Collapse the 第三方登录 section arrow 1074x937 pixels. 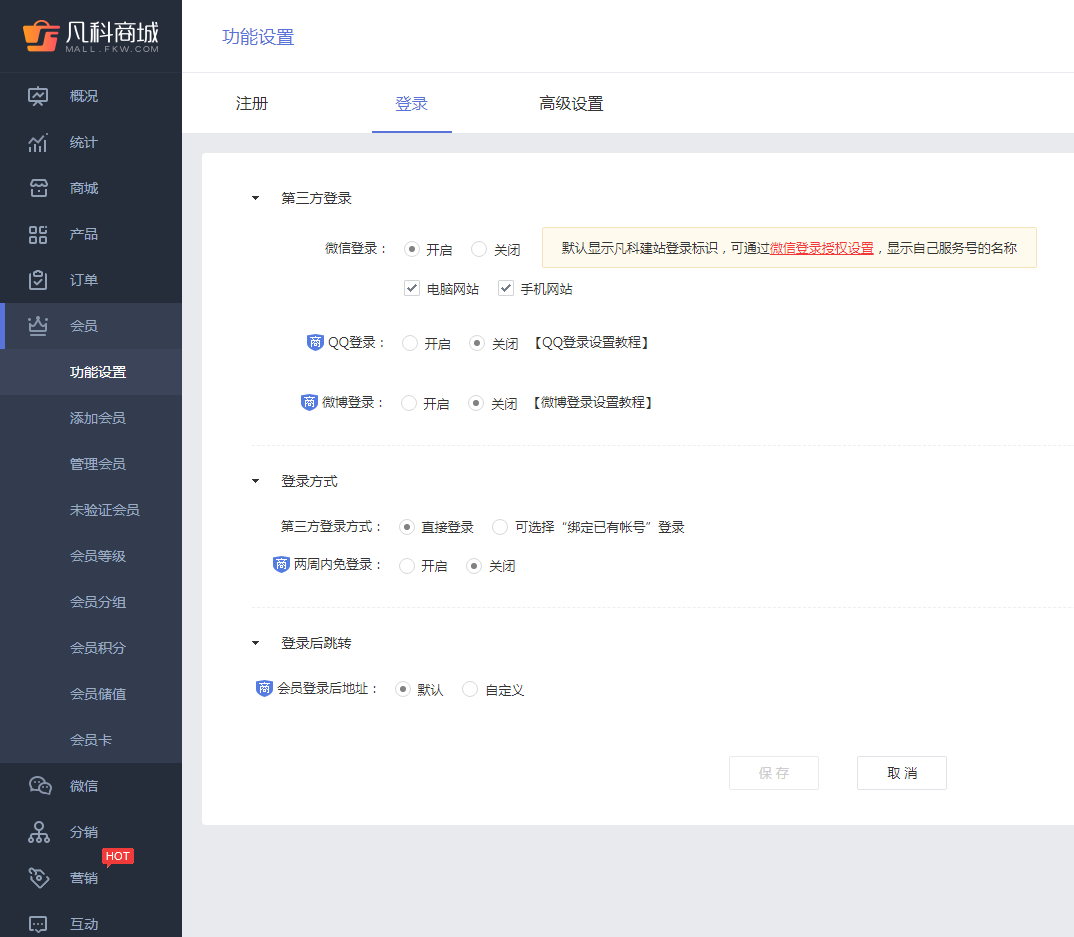255,199
